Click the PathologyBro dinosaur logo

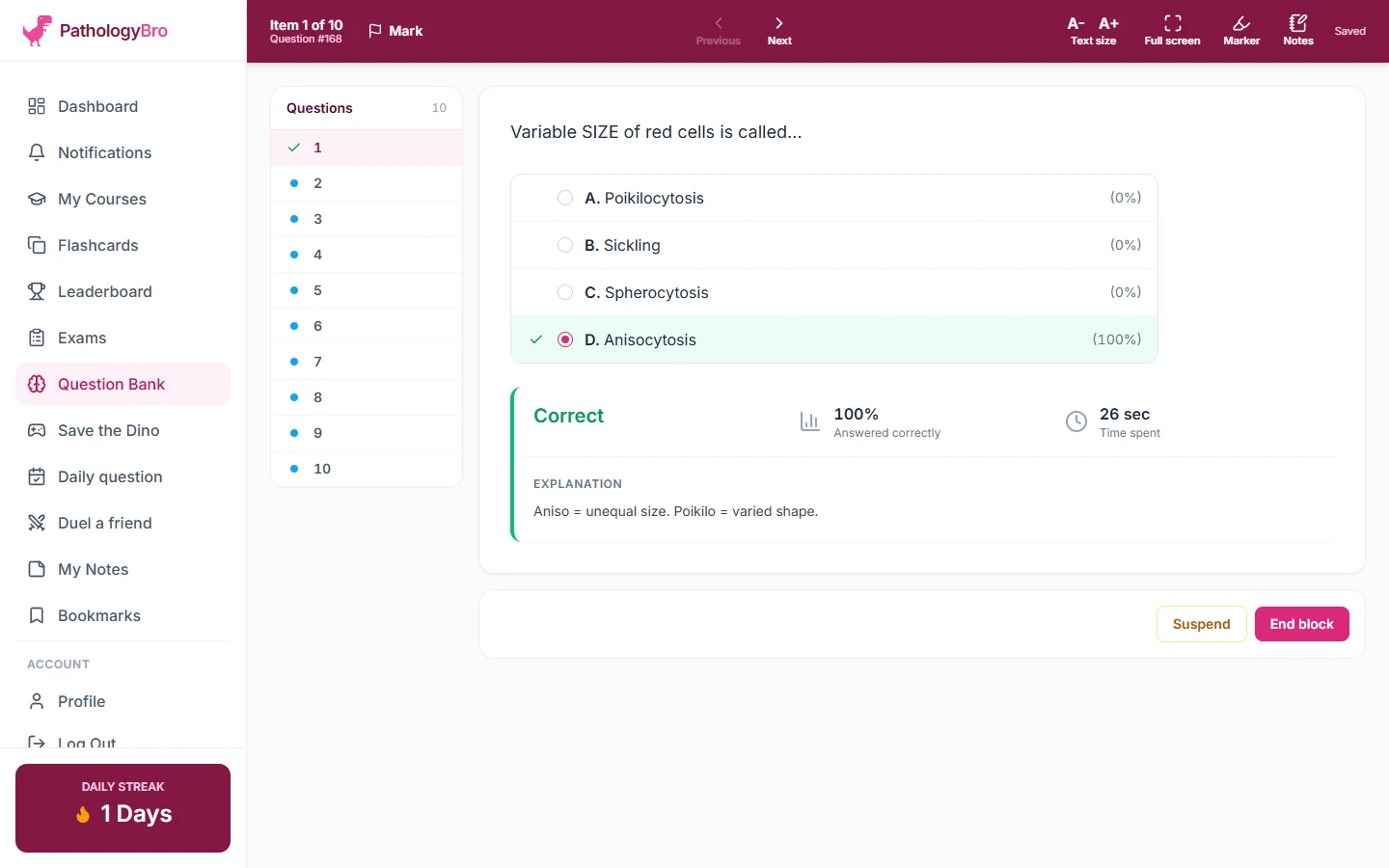click(x=38, y=31)
